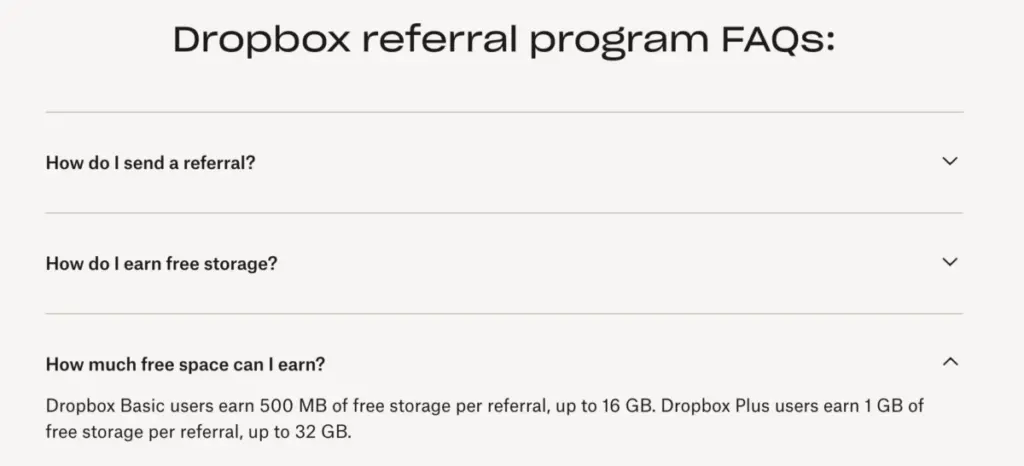This screenshot has height=466, width=1024.
Task: Click "Dropbox Plus" in the answer text
Action: (x=708, y=408)
